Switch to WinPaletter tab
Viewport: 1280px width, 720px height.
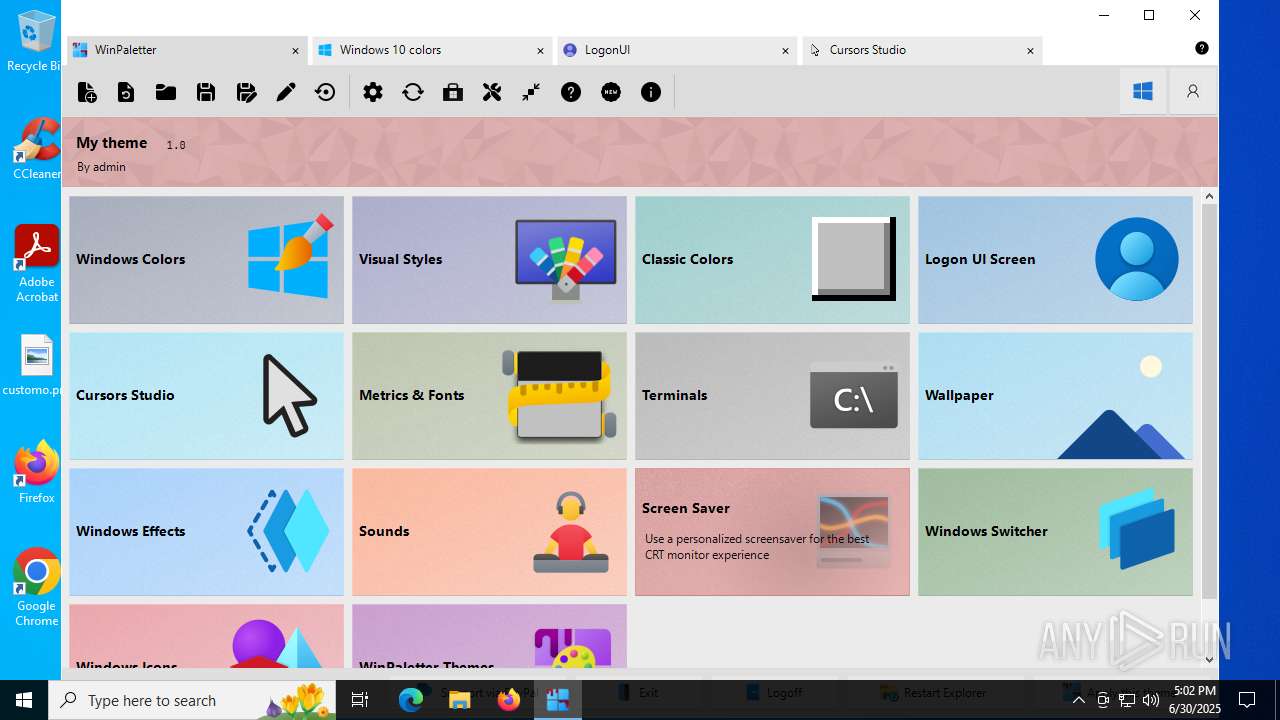point(186,50)
